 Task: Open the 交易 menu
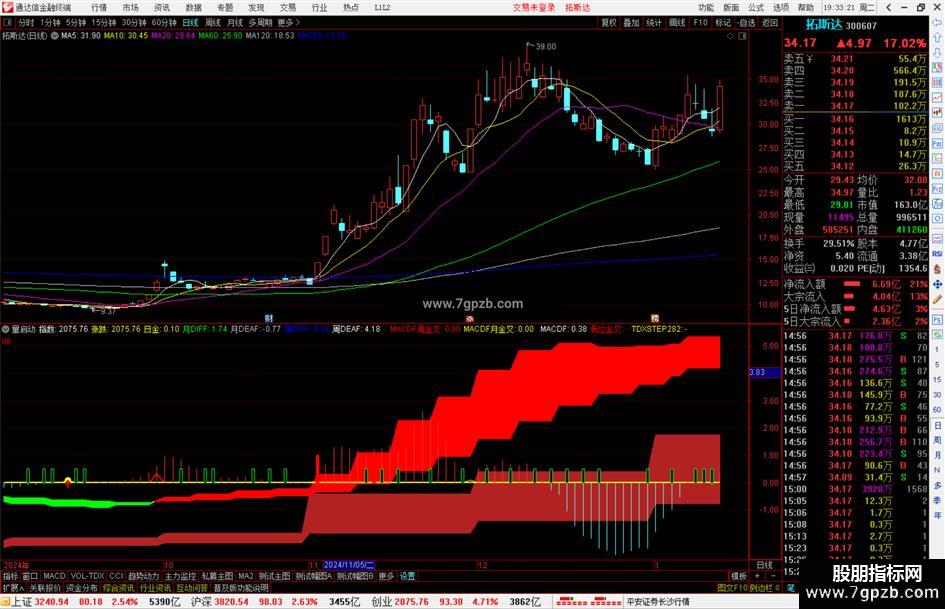(x=287, y=7)
